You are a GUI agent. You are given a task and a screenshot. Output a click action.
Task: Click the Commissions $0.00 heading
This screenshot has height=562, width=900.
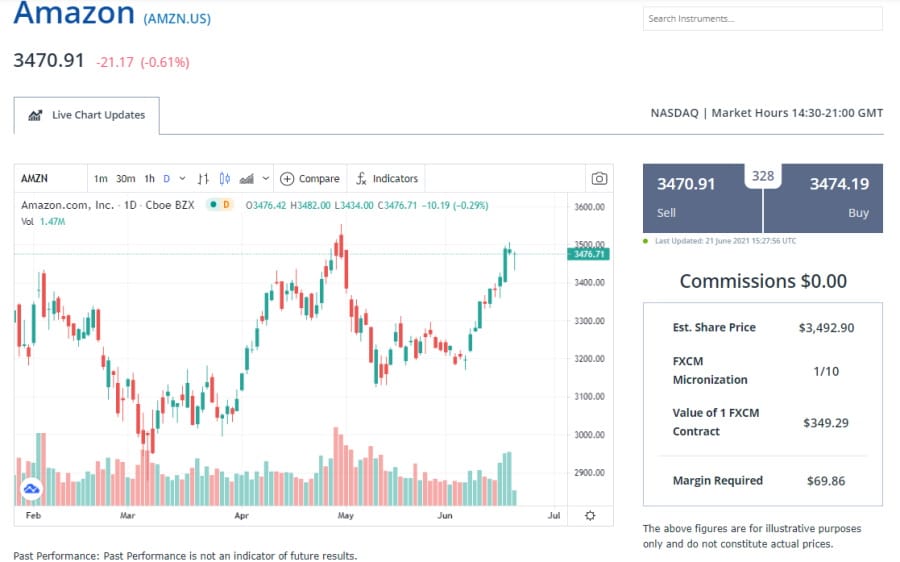pos(763,281)
